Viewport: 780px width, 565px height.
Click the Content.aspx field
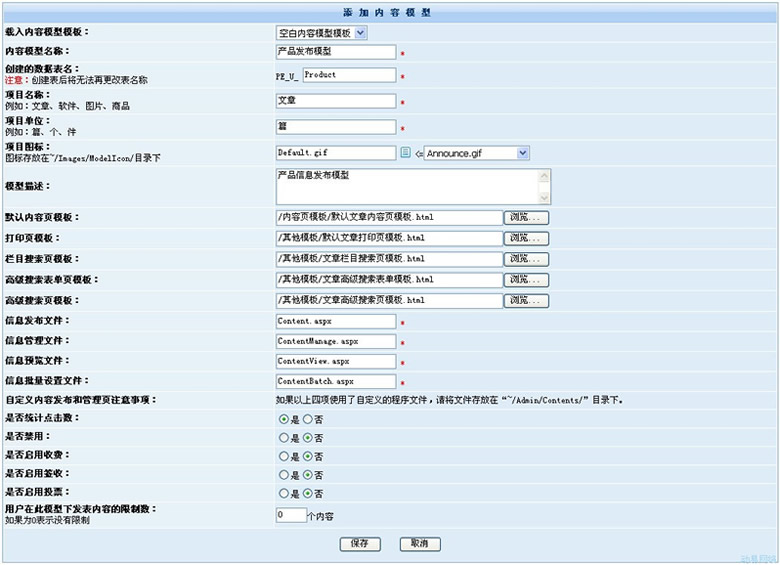tap(336, 321)
